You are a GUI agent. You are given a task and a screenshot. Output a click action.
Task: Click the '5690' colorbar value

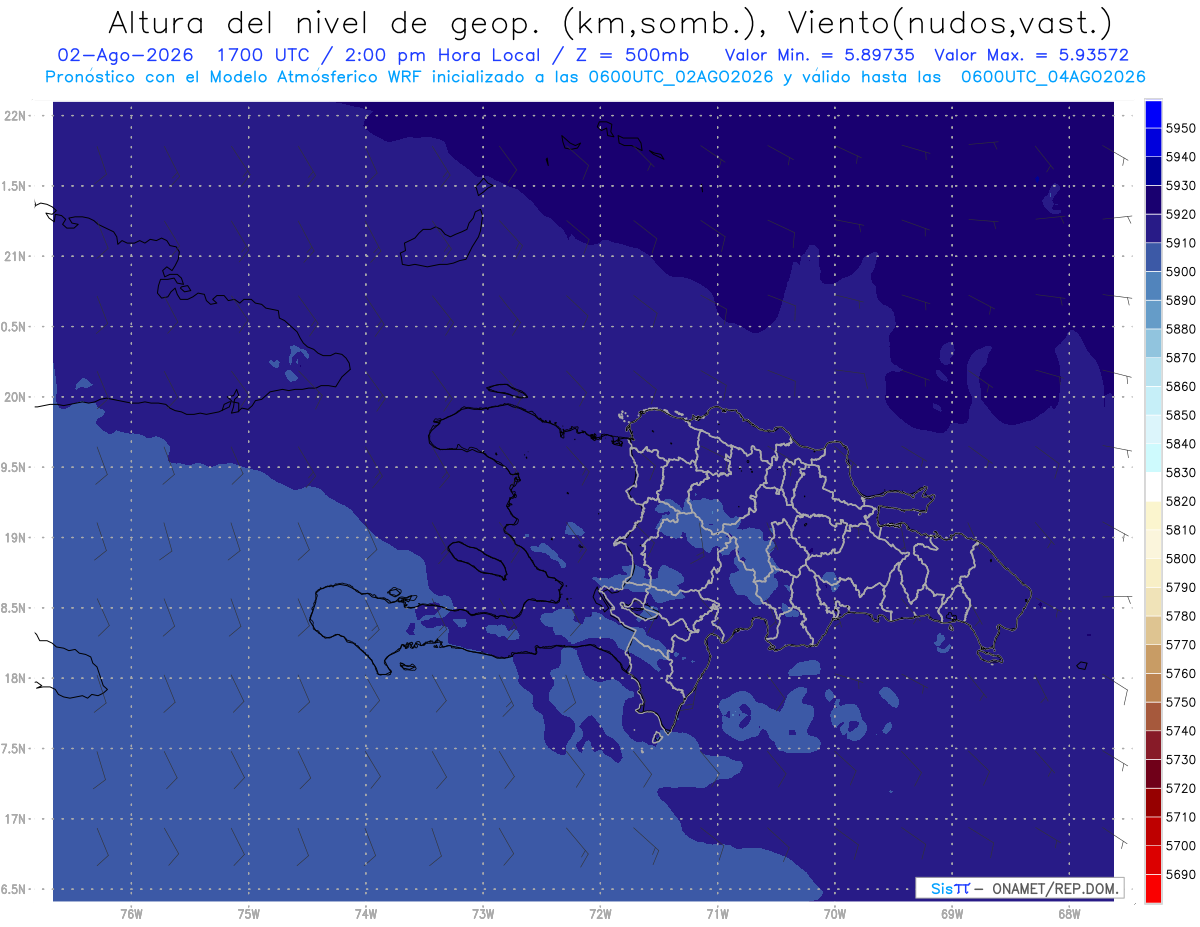[x=1180, y=874]
